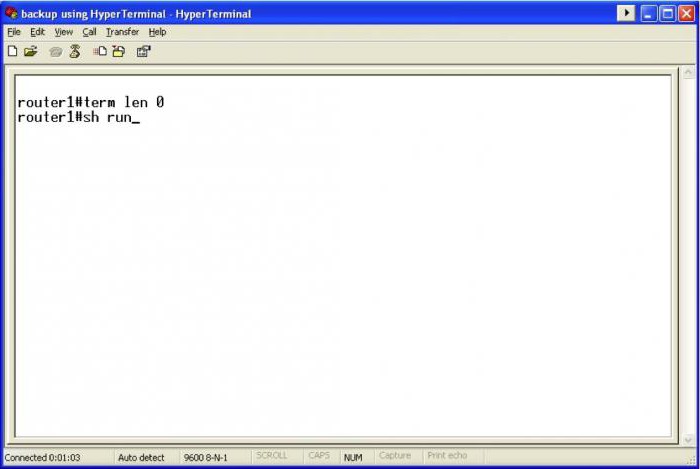Close the HyperTerminal window

[687, 13]
